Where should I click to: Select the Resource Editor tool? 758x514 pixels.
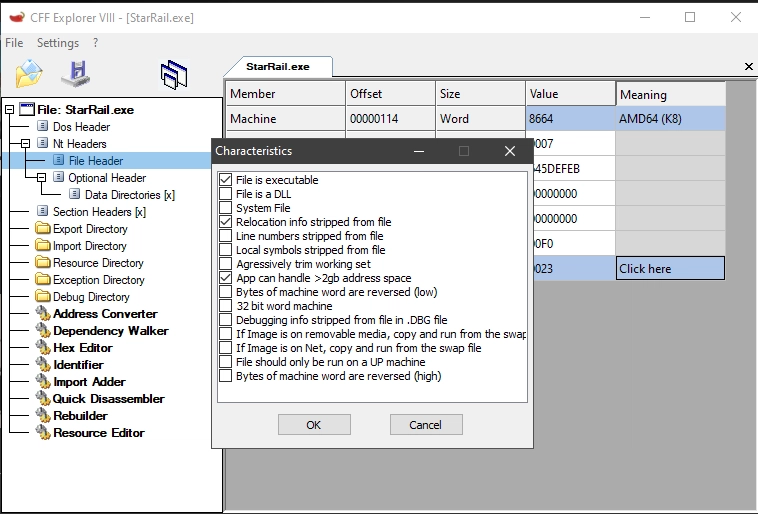(x=98, y=433)
